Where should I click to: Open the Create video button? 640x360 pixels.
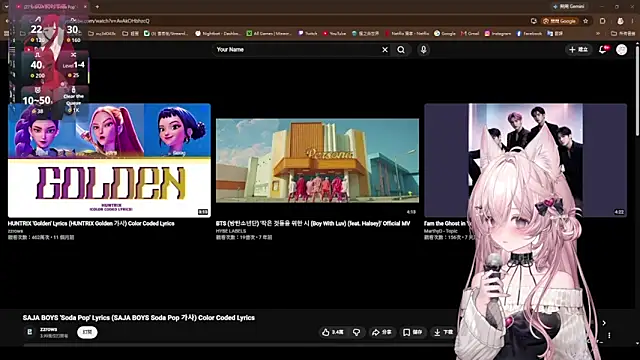point(579,49)
